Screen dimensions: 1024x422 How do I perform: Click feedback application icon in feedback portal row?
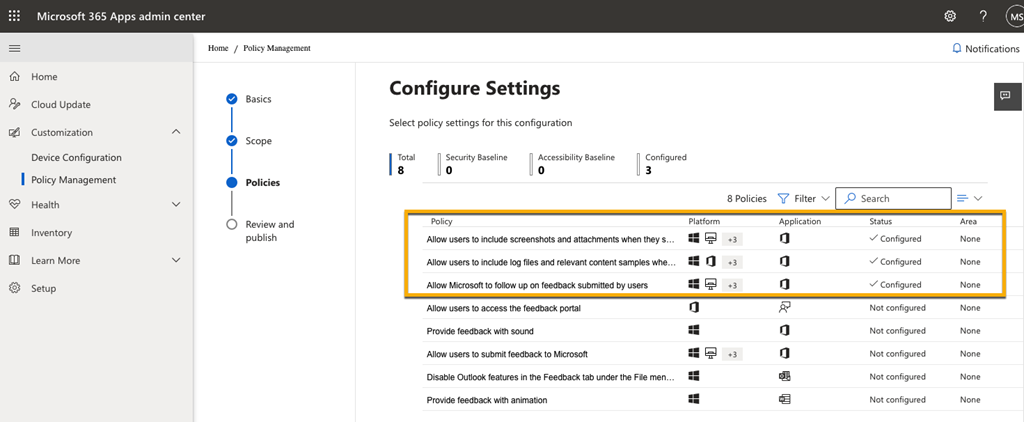point(785,308)
